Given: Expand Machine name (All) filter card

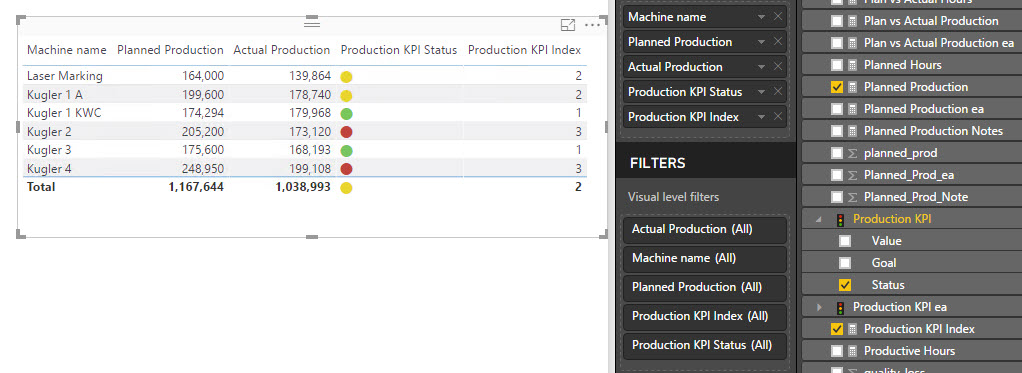Looking at the screenshot, I should tap(705, 258).
